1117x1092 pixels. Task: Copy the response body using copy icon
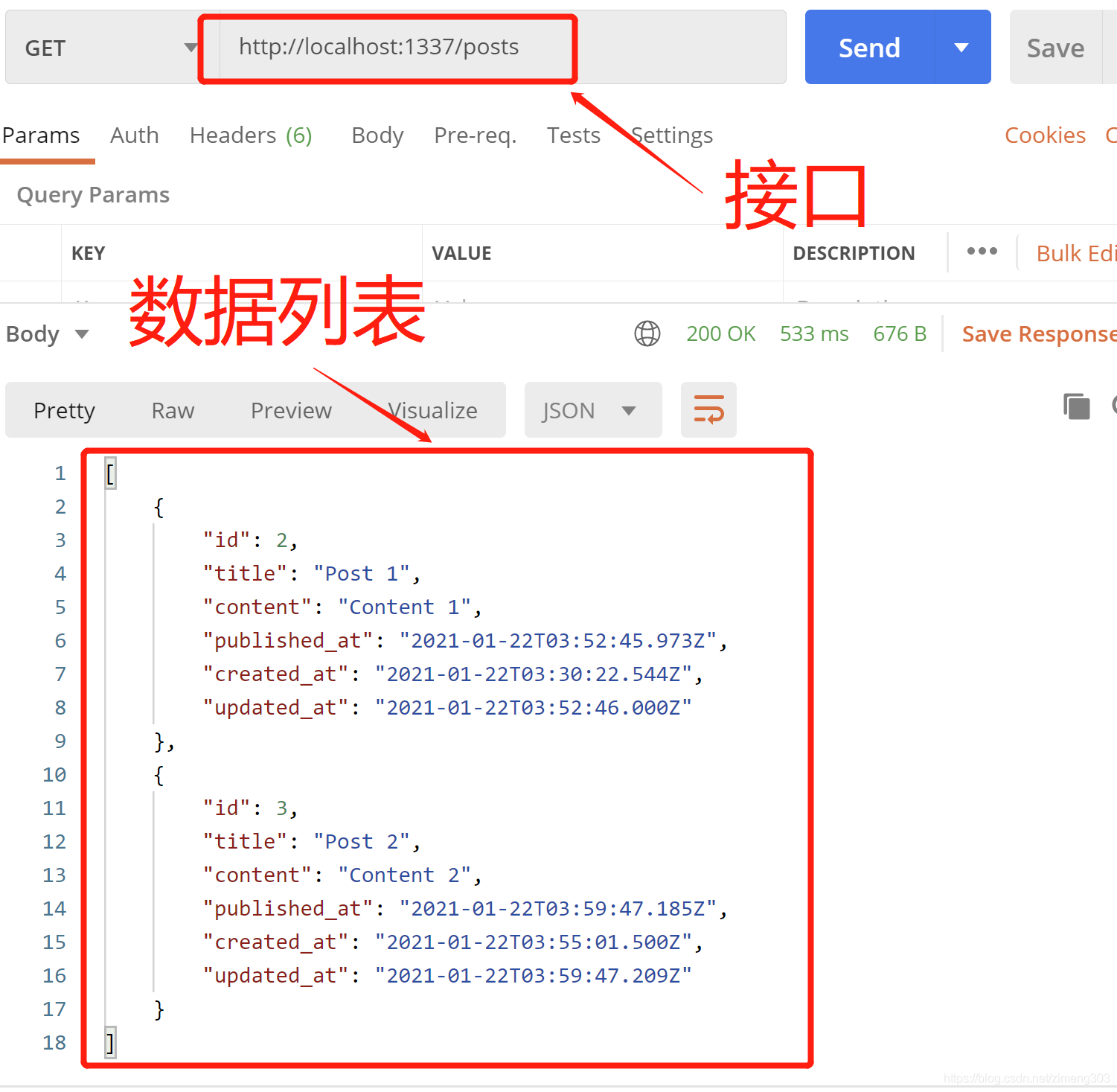(1076, 406)
